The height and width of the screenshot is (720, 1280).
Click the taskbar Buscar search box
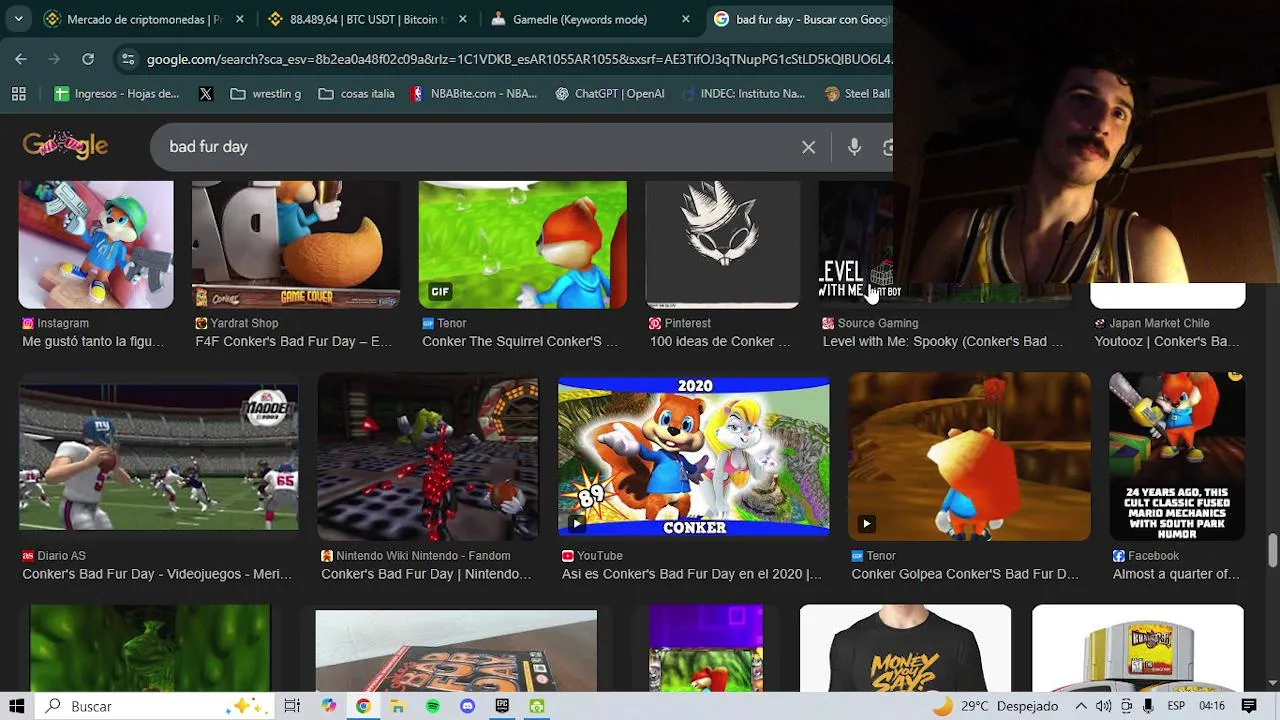click(154, 706)
